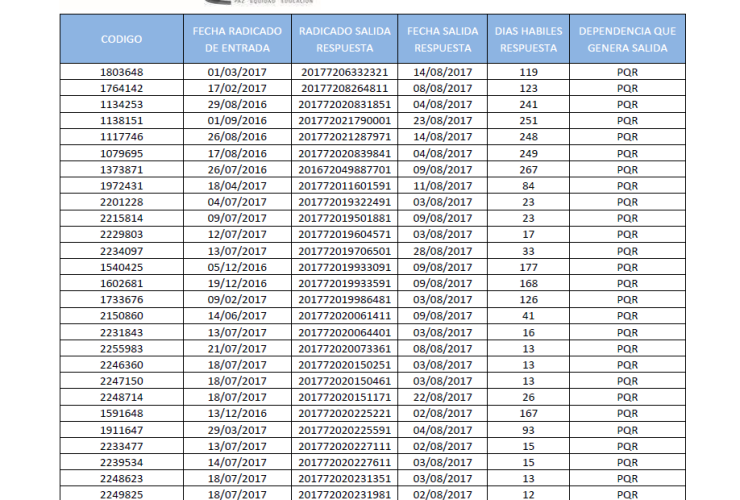
Task: Click the RADICADO SALIDA RESPUESTA header
Action: (345, 39)
